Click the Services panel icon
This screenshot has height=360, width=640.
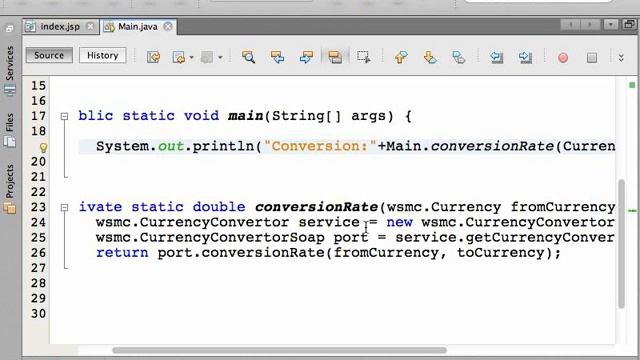(x=10, y=89)
